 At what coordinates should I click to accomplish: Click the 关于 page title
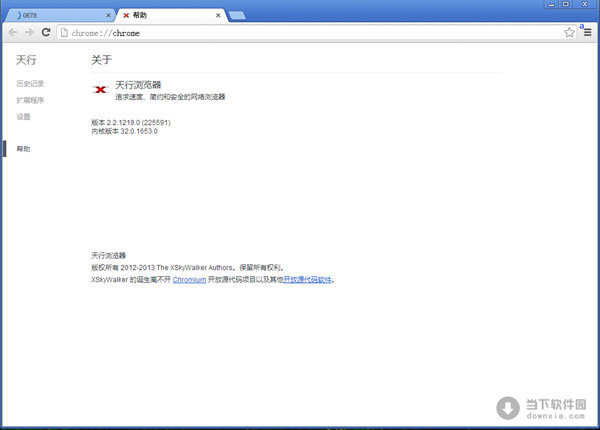(101, 60)
